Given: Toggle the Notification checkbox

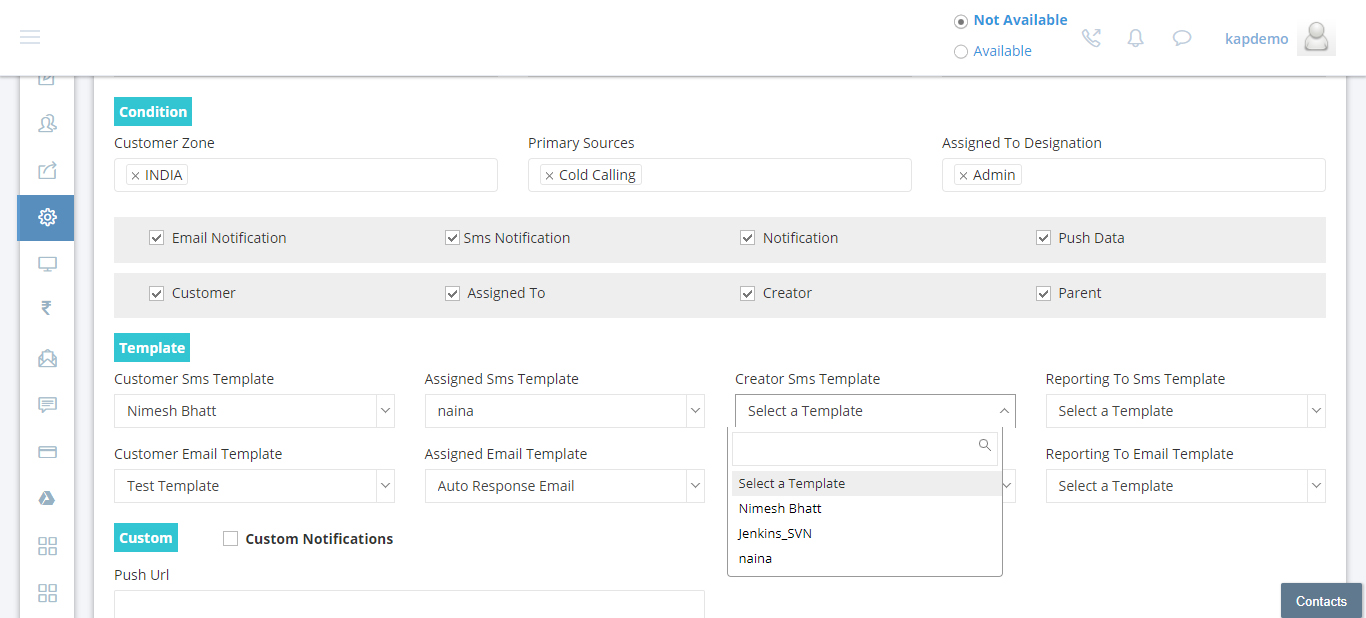Looking at the screenshot, I should coord(747,238).
